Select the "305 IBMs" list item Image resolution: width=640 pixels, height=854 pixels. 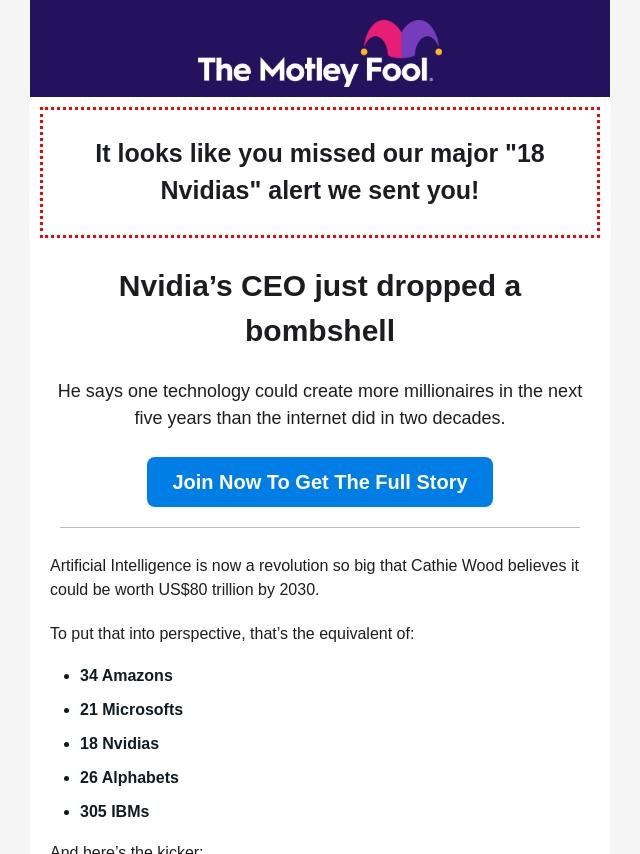(x=114, y=812)
